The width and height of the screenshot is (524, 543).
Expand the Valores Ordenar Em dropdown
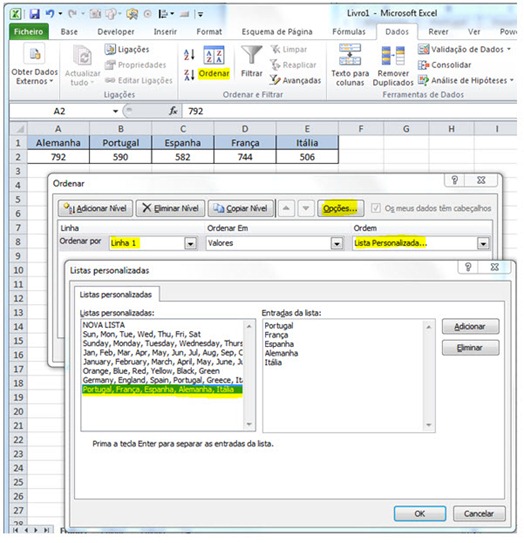coord(337,243)
